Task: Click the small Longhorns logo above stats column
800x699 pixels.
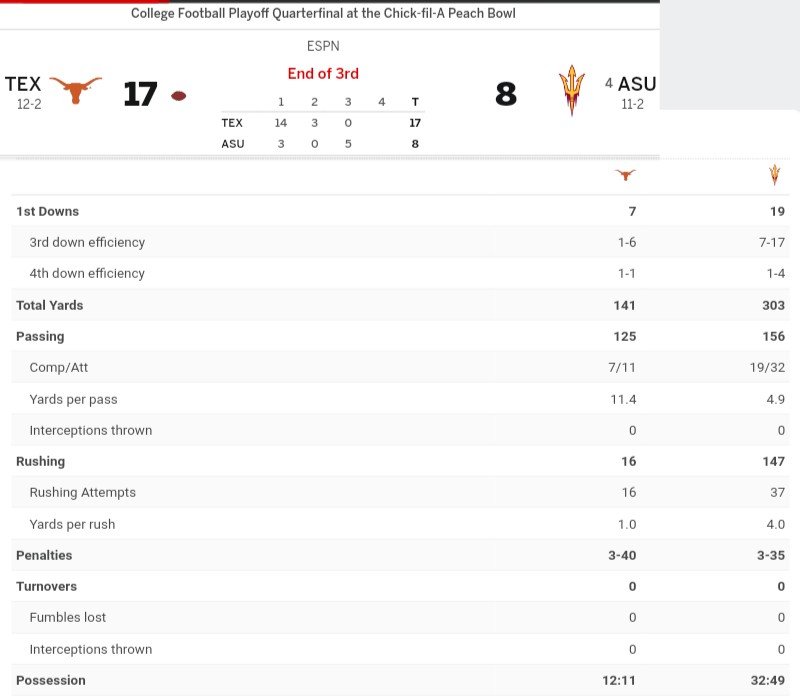Action: pyautogui.click(x=626, y=175)
